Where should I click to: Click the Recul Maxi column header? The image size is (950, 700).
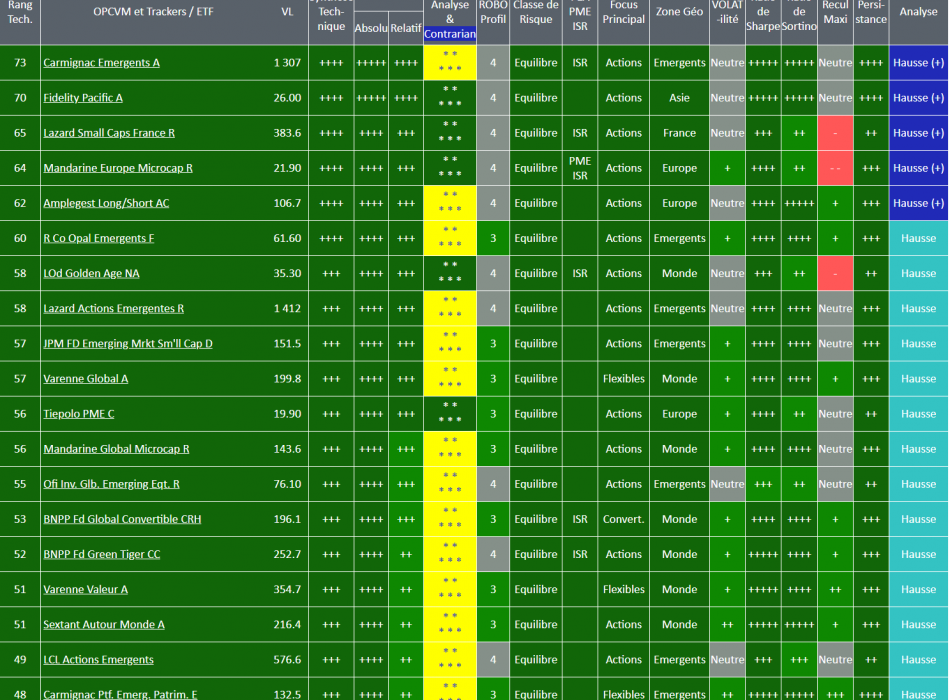[835, 12]
